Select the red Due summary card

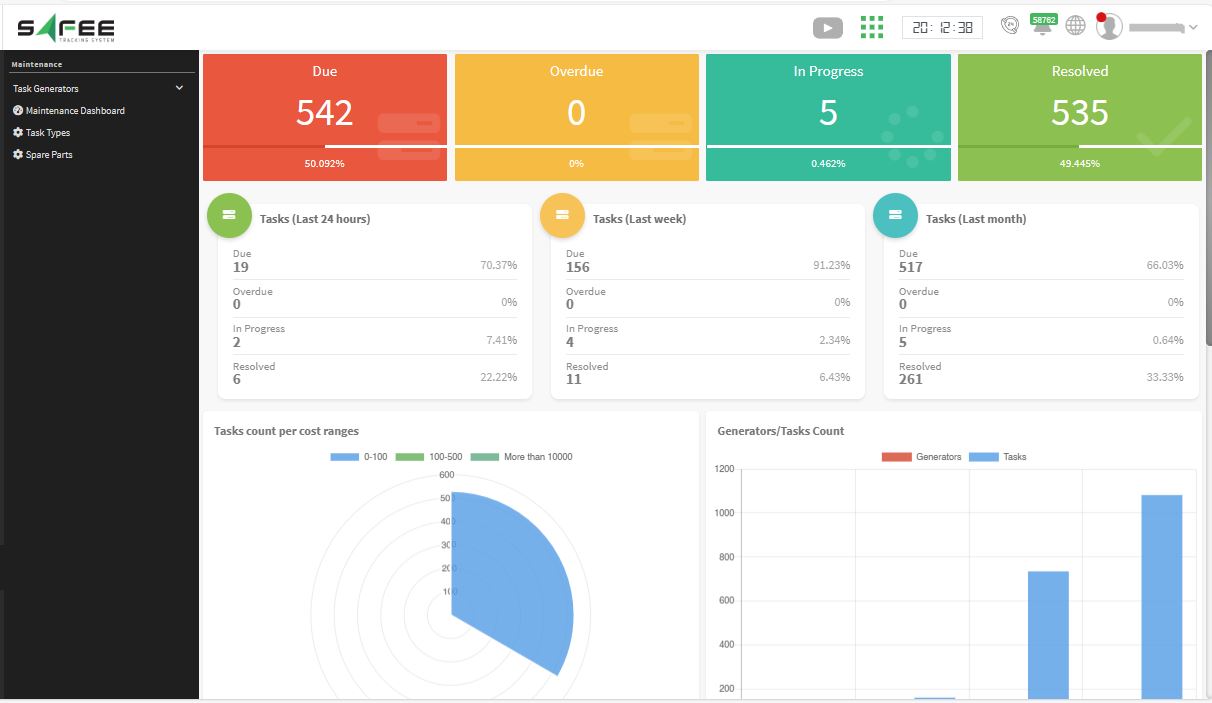(x=325, y=117)
